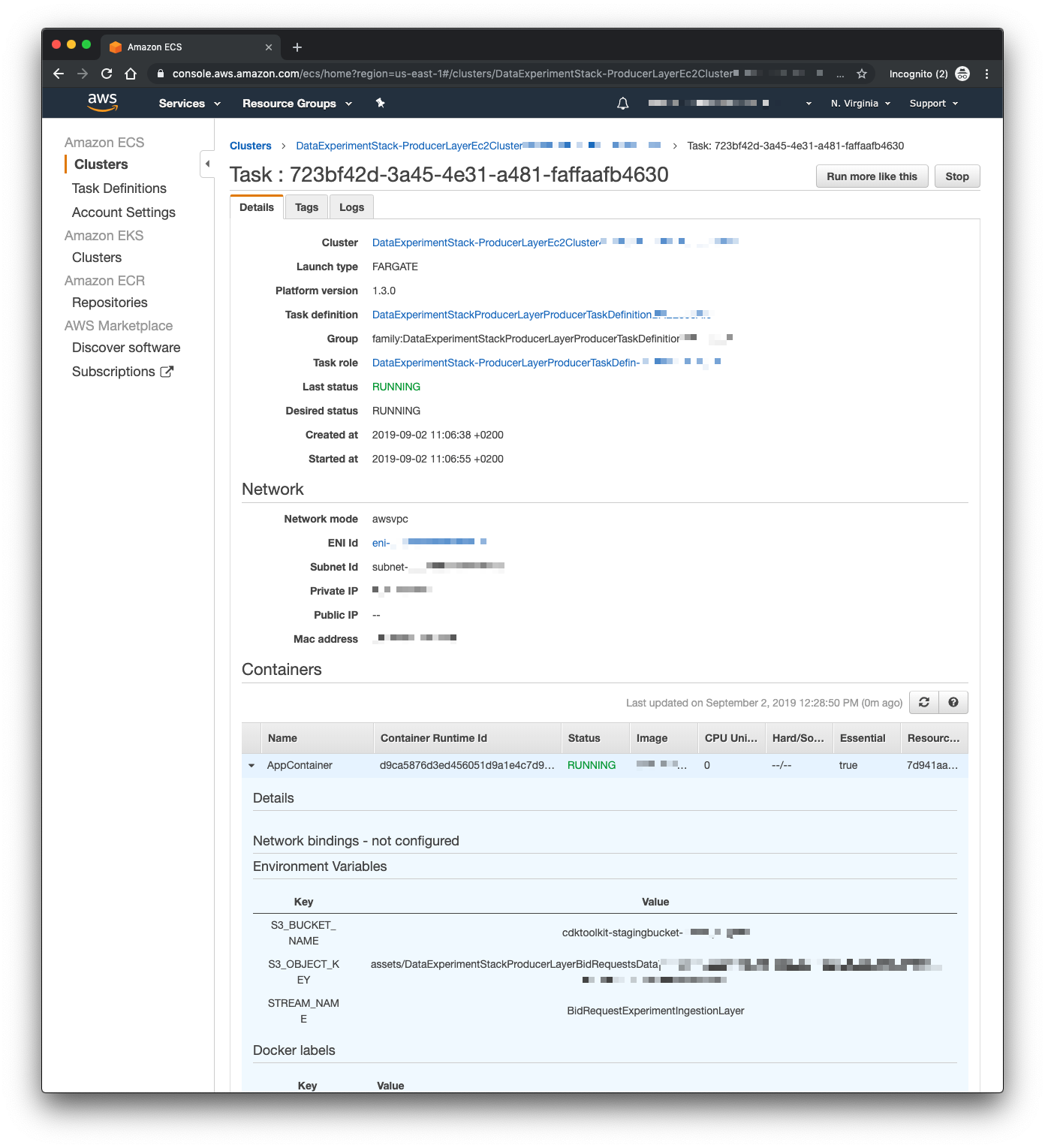
Task: Open the Task role link
Action: click(547, 363)
